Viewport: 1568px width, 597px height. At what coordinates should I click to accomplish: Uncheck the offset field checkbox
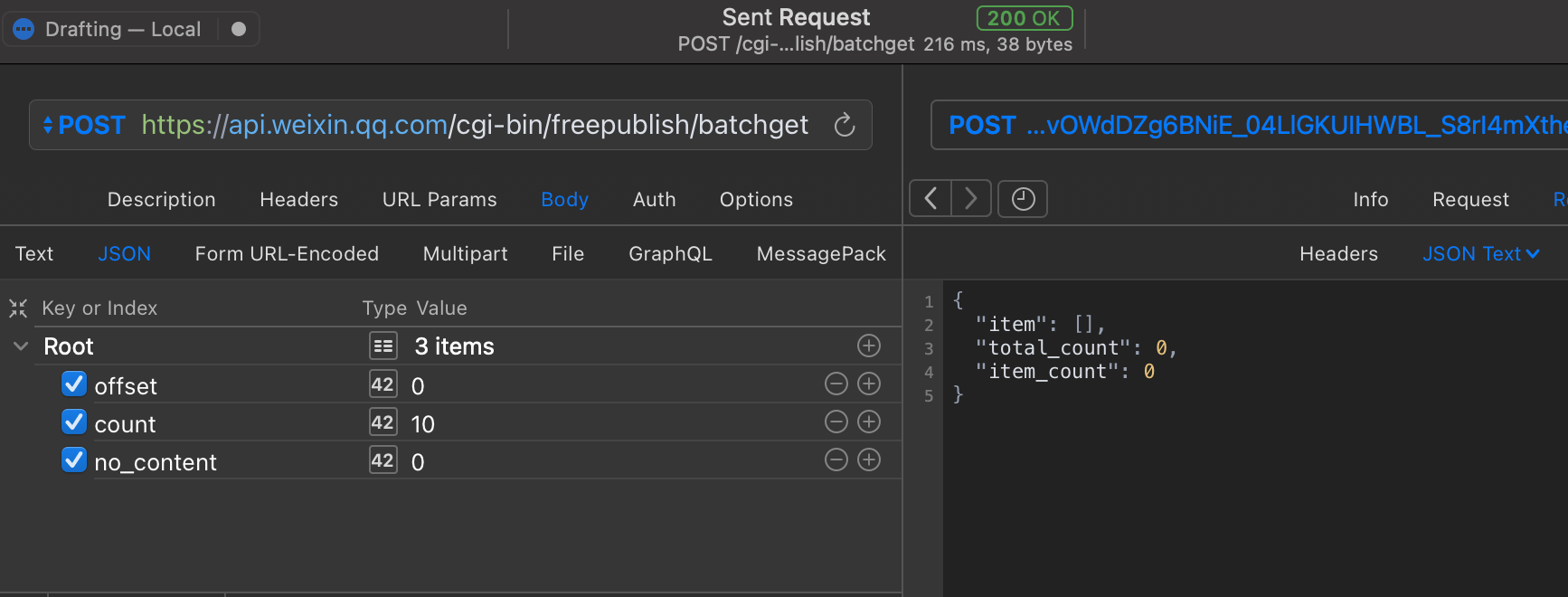pos(74,384)
